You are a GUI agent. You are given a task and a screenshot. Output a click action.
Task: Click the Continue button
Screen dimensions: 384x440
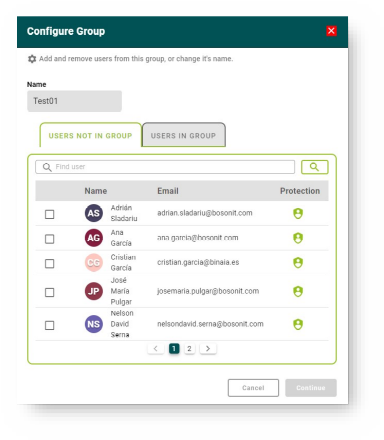point(311,388)
